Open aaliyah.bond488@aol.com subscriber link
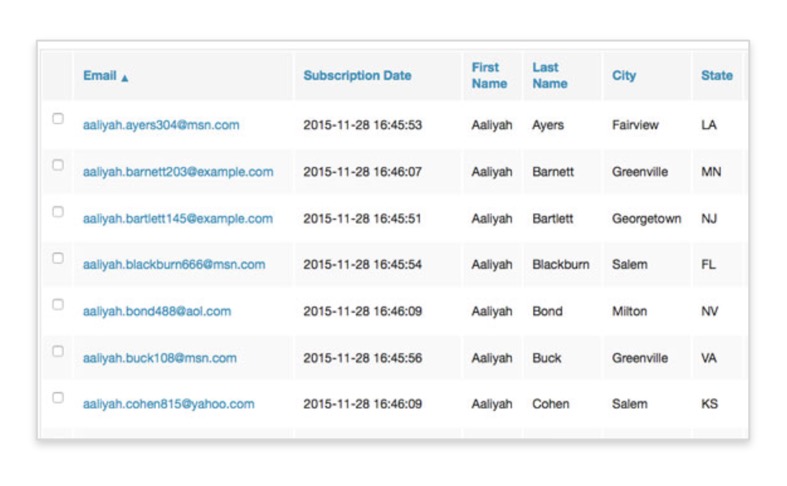The height and width of the screenshot is (486, 787). 157,311
